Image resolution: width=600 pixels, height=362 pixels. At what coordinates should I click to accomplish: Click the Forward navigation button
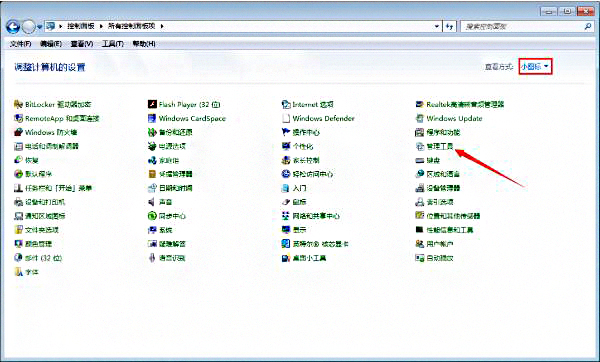(x=29, y=26)
